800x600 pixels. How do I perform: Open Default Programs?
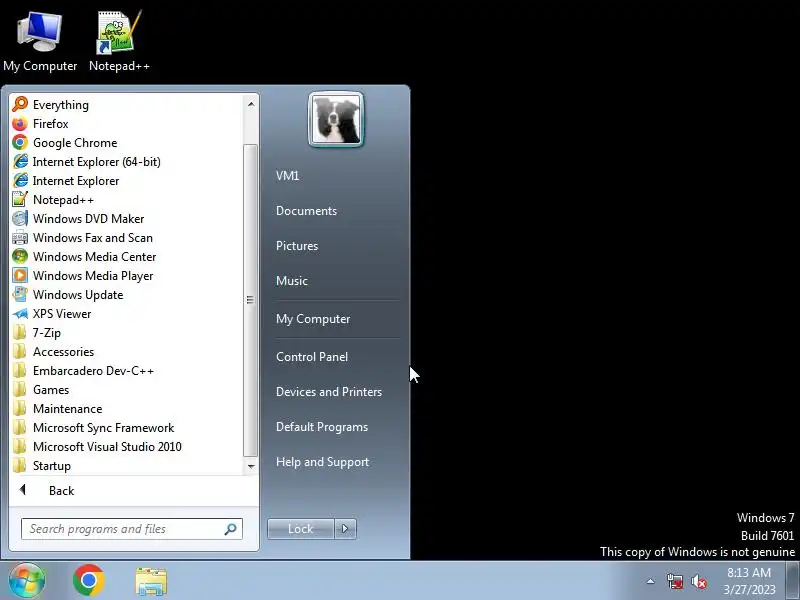point(322,427)
